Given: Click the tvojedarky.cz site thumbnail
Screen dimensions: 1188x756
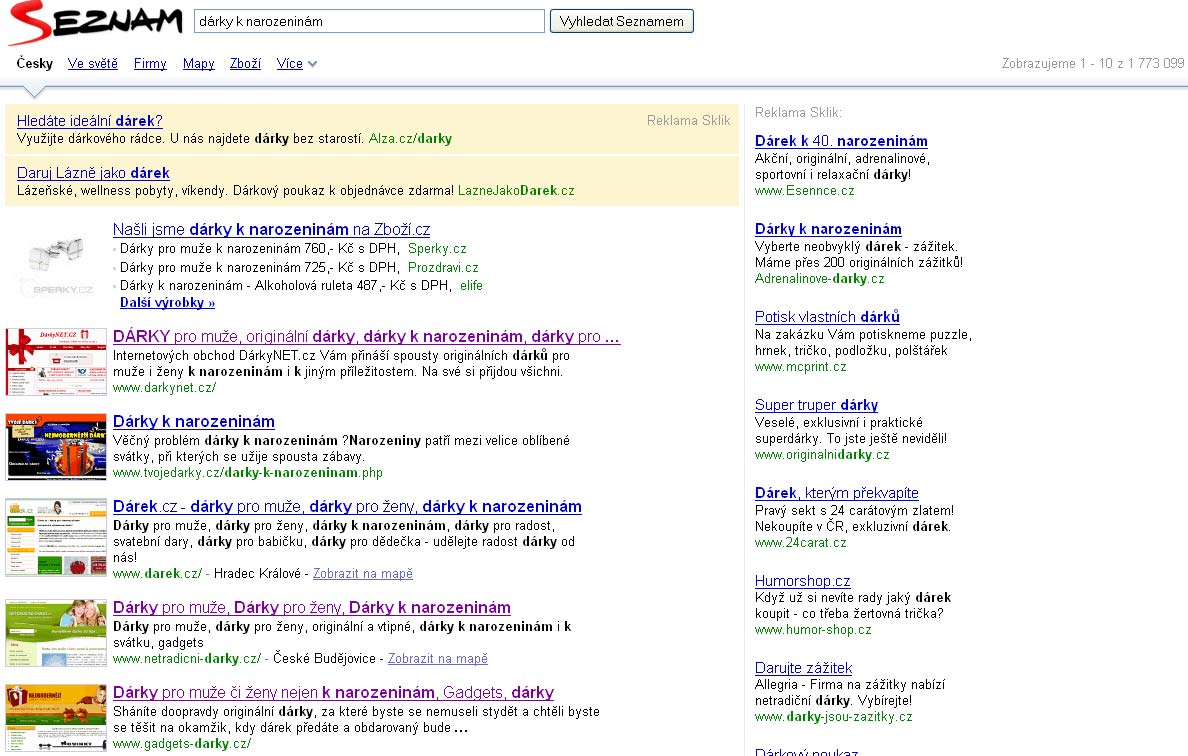Looking at the screenshot, I should [56, 447].
